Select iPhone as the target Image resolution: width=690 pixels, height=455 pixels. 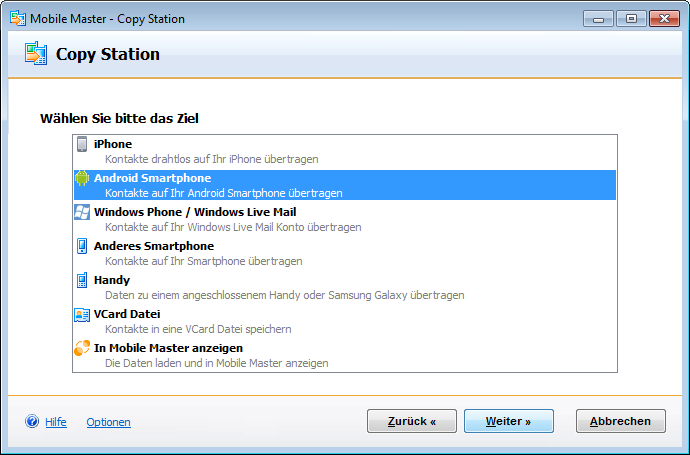[113, 144]
